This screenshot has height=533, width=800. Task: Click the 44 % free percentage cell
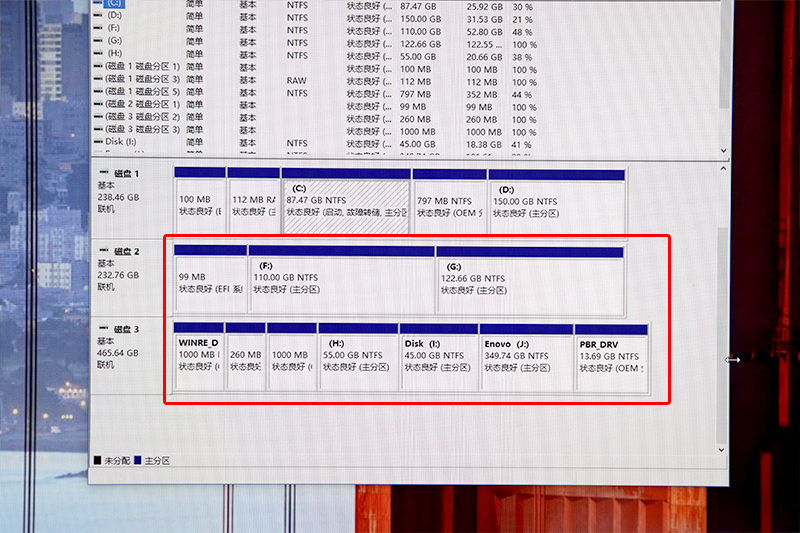coord(521,95)
